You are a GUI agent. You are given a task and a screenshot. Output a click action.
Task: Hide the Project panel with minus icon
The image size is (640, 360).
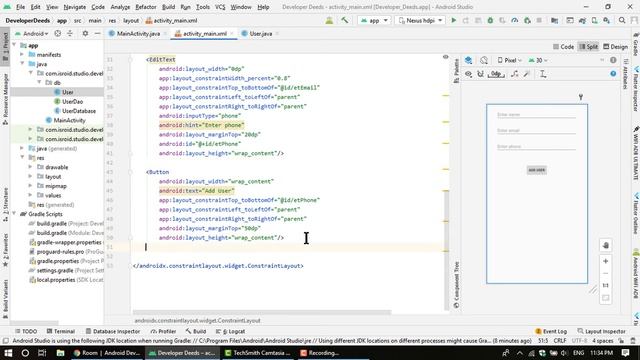point(97,33)
